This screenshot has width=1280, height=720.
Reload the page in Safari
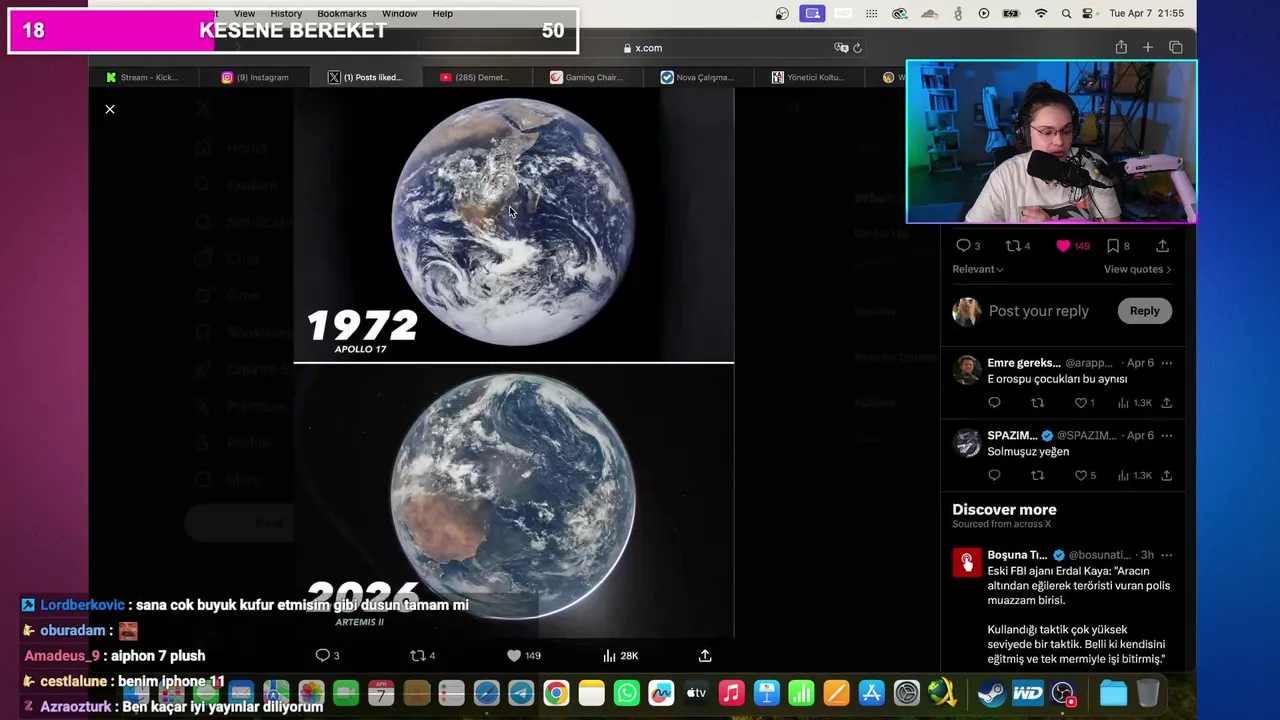[857, 48]
